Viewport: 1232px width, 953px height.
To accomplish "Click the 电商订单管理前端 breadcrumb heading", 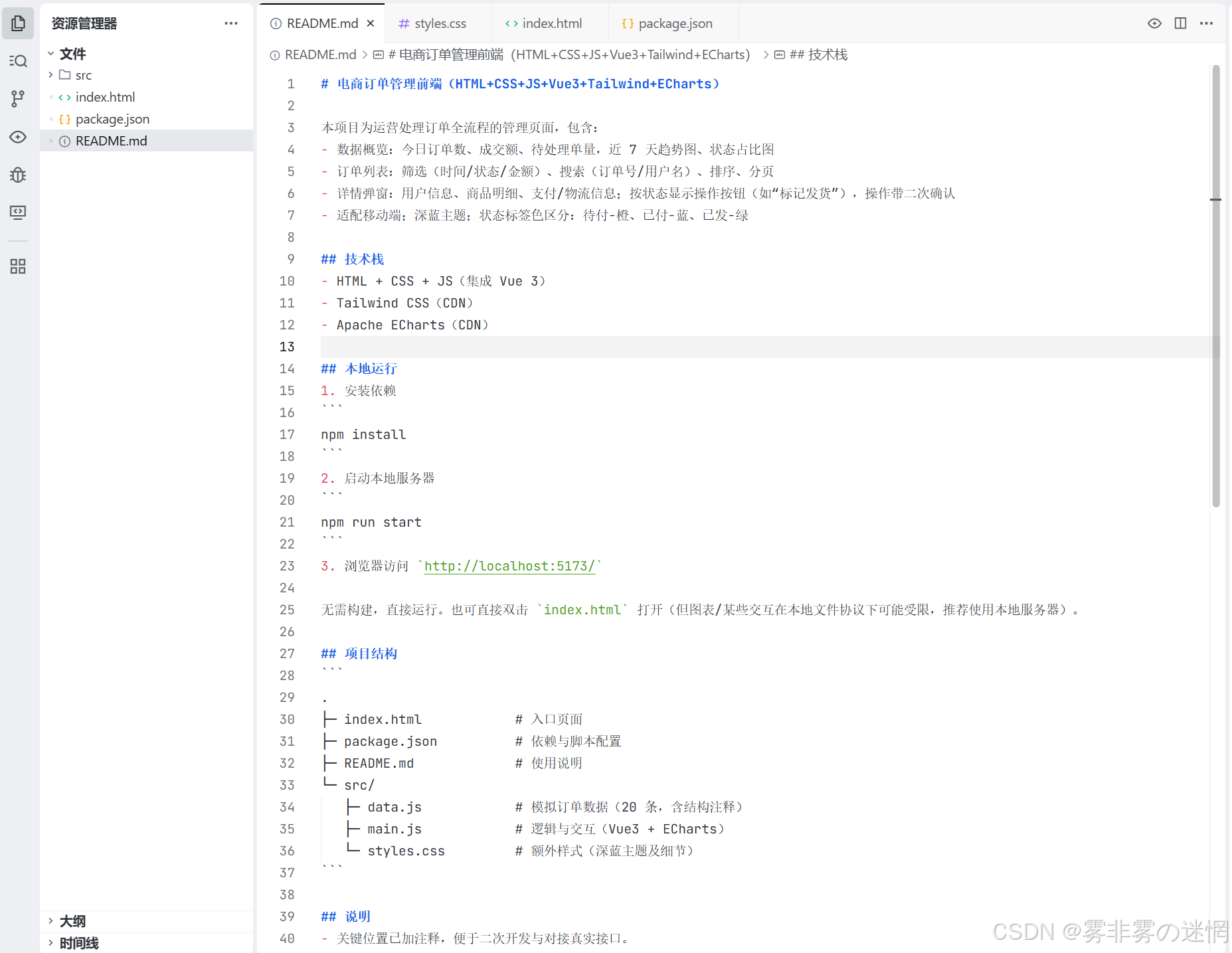I will click(562, 54).
